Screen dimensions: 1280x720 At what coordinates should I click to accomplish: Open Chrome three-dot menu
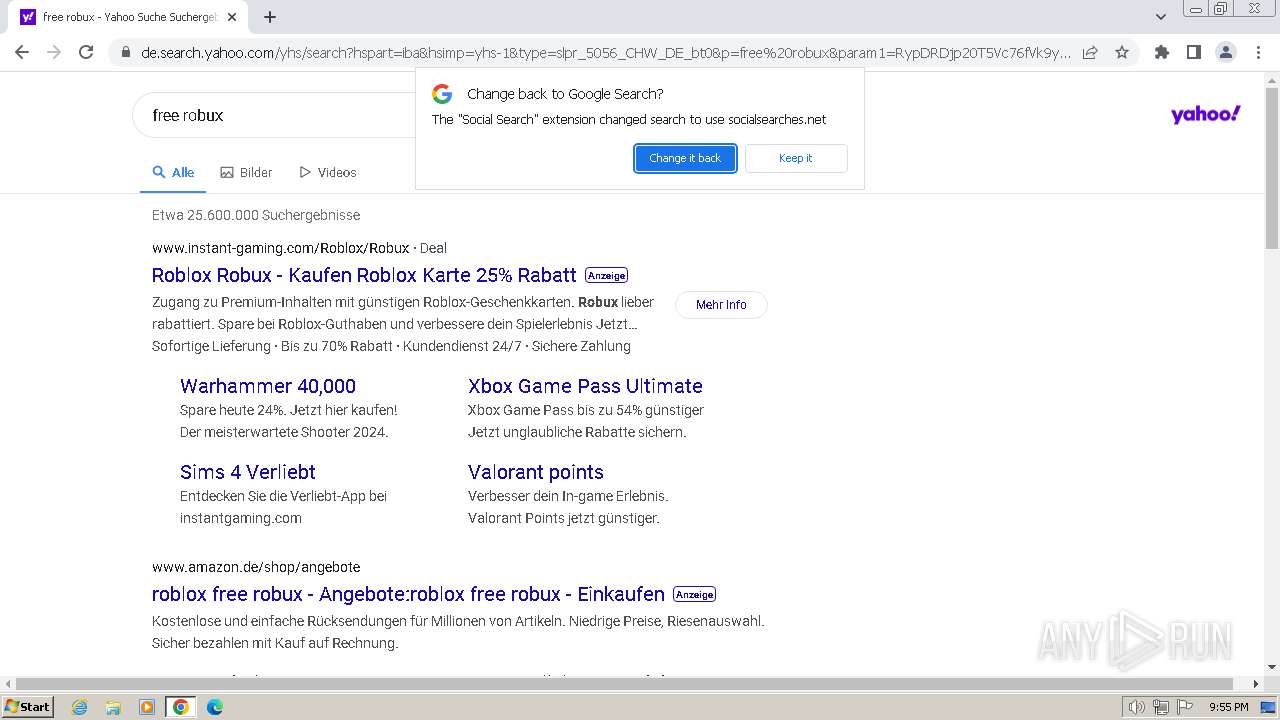(x=1258, y=52)
